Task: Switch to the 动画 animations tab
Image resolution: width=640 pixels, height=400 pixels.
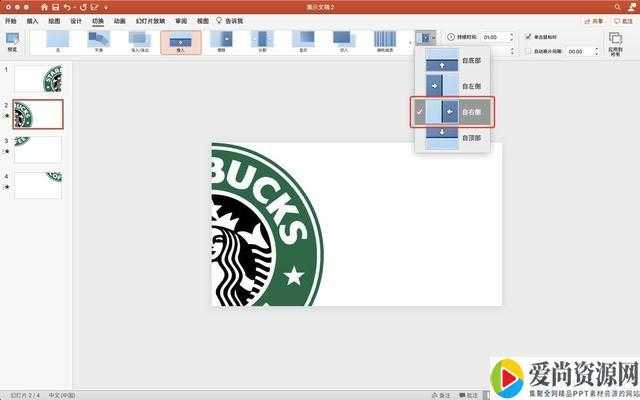Action: 120,20
